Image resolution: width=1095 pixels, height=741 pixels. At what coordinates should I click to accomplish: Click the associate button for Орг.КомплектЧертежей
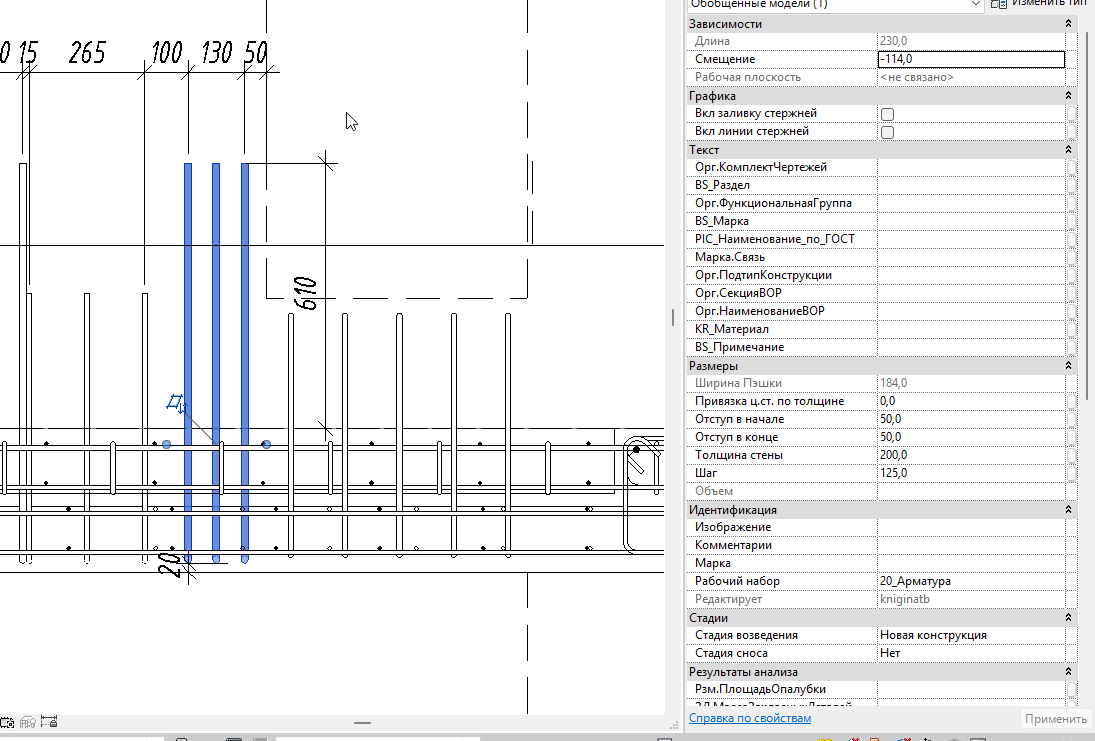1072,167
